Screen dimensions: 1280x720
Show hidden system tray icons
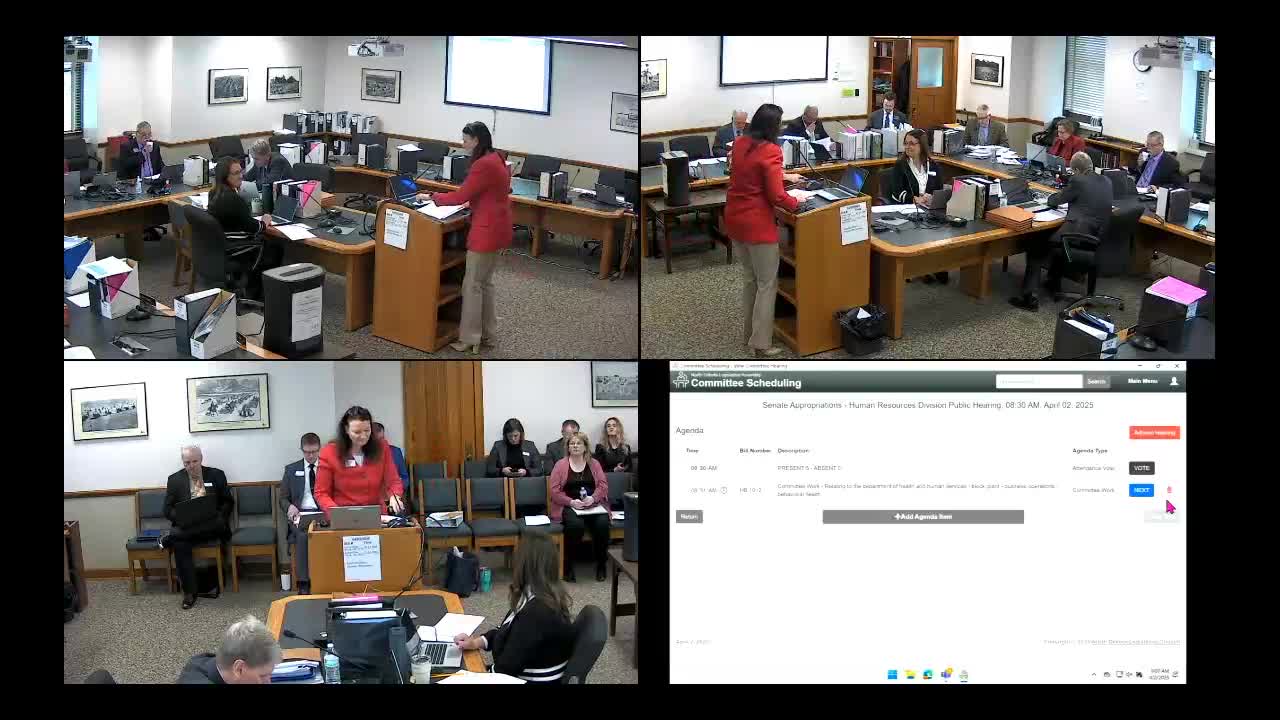click(x=1094, y=674)
